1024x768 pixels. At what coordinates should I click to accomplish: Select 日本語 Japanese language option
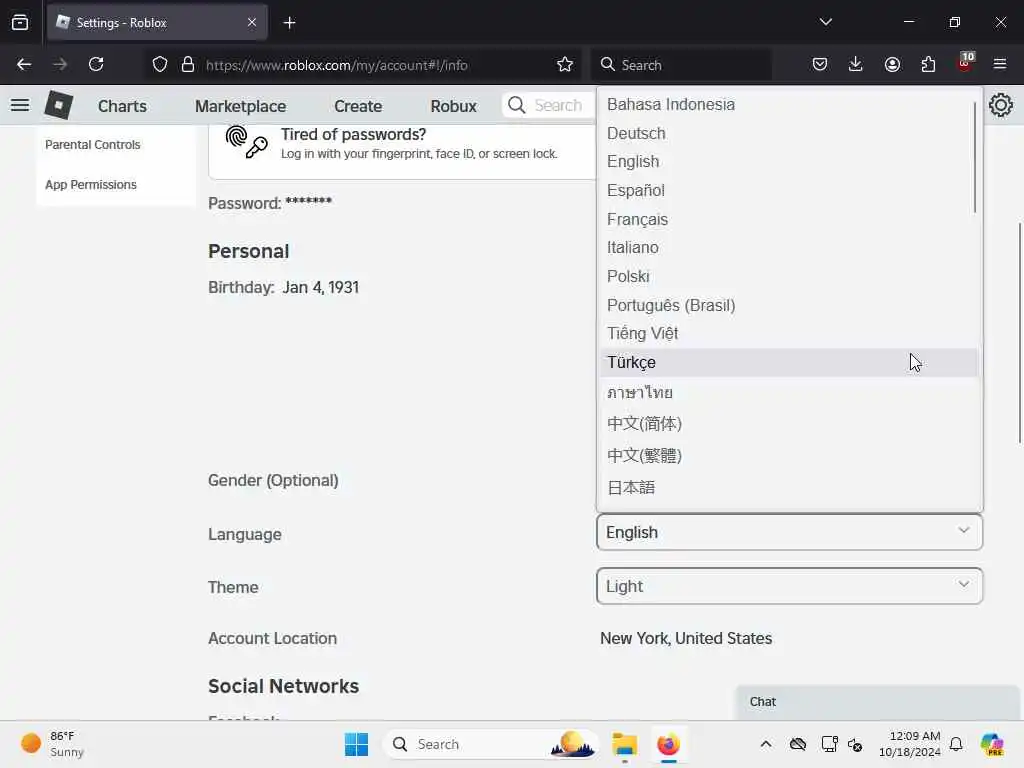pos(788,488)
